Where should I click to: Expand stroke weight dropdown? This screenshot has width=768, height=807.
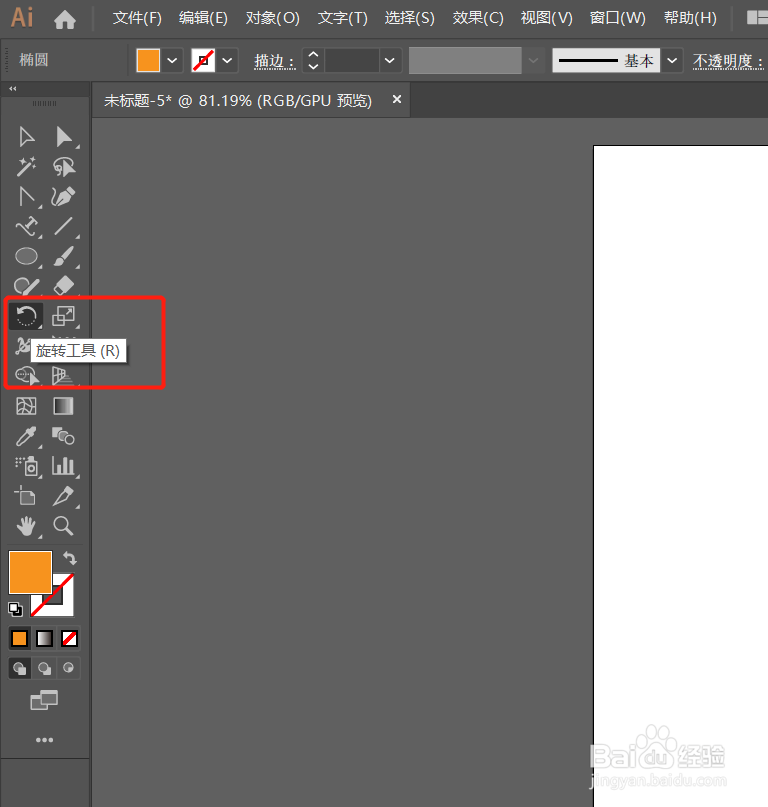click(x=390, y=61)
